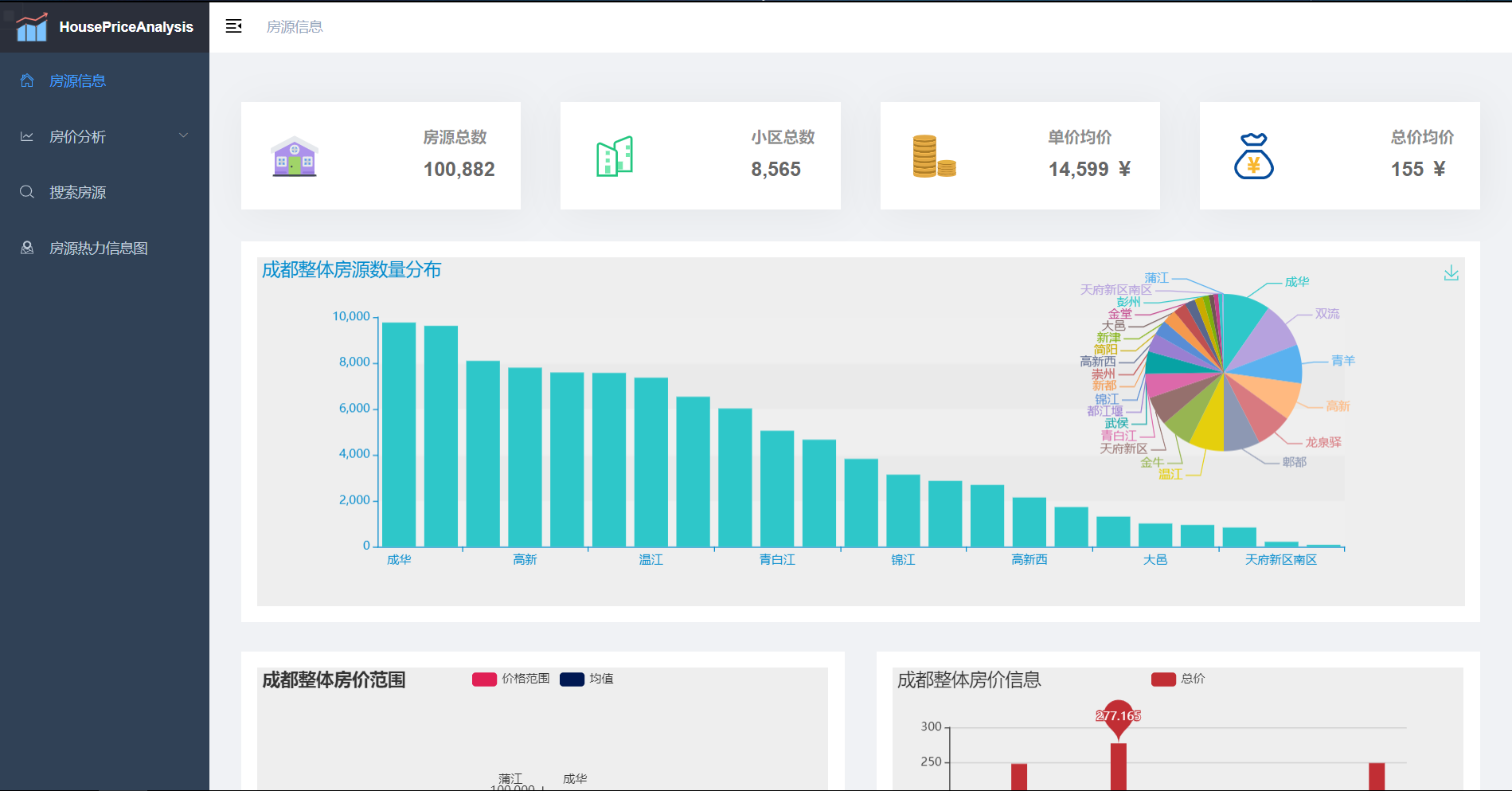Click the chart icon beside 房价分析

coord(27,136)
